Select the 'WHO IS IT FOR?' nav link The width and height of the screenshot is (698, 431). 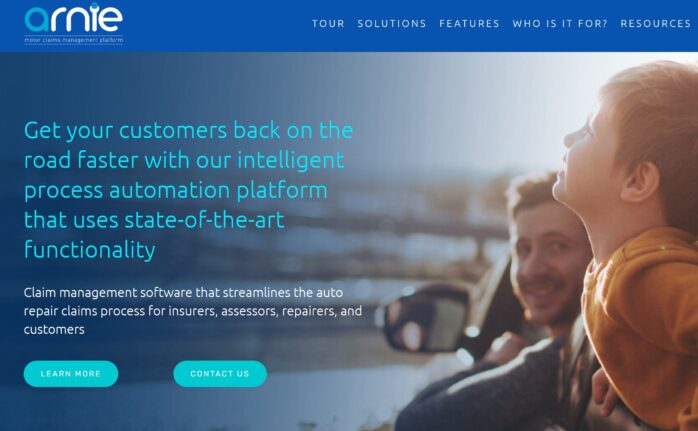pyautogui.click(x=560, y=24)
